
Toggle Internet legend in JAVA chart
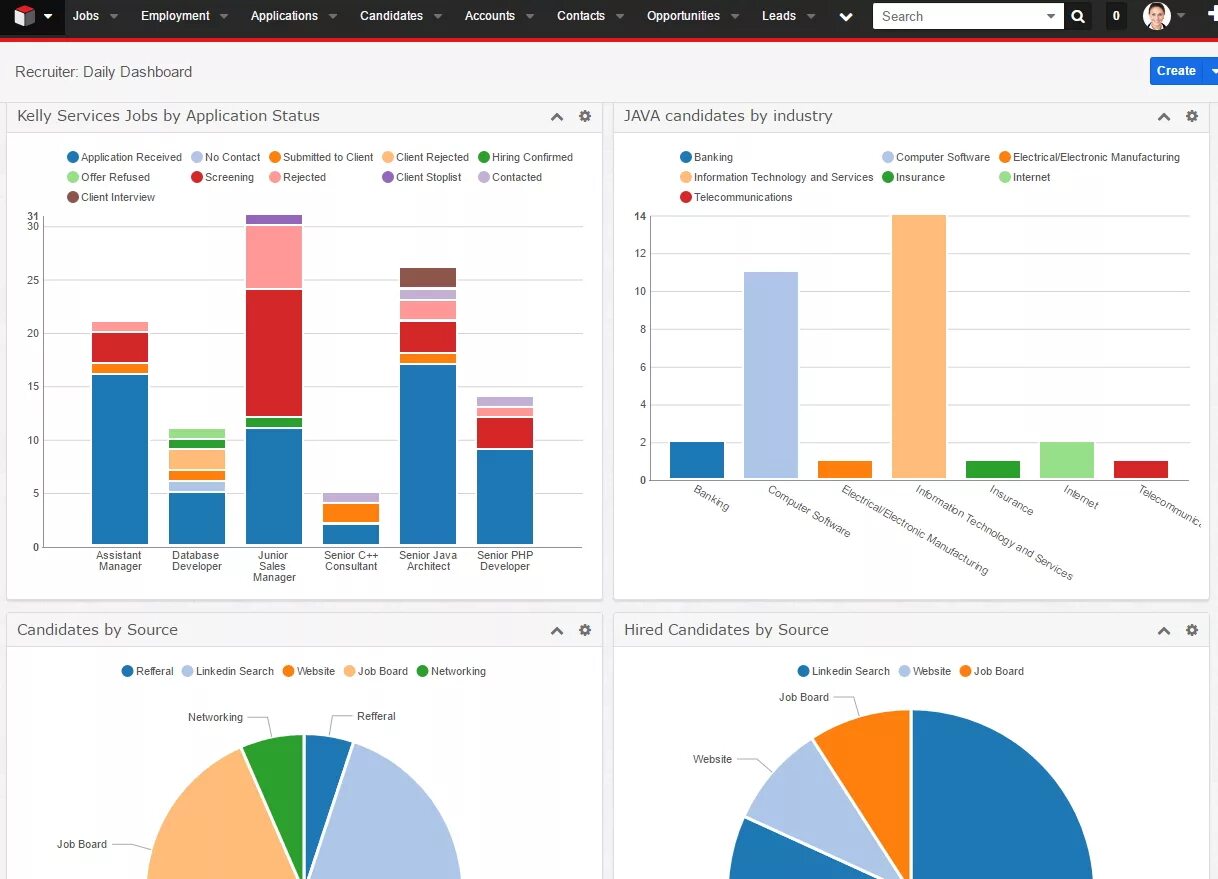(1024, 177)
